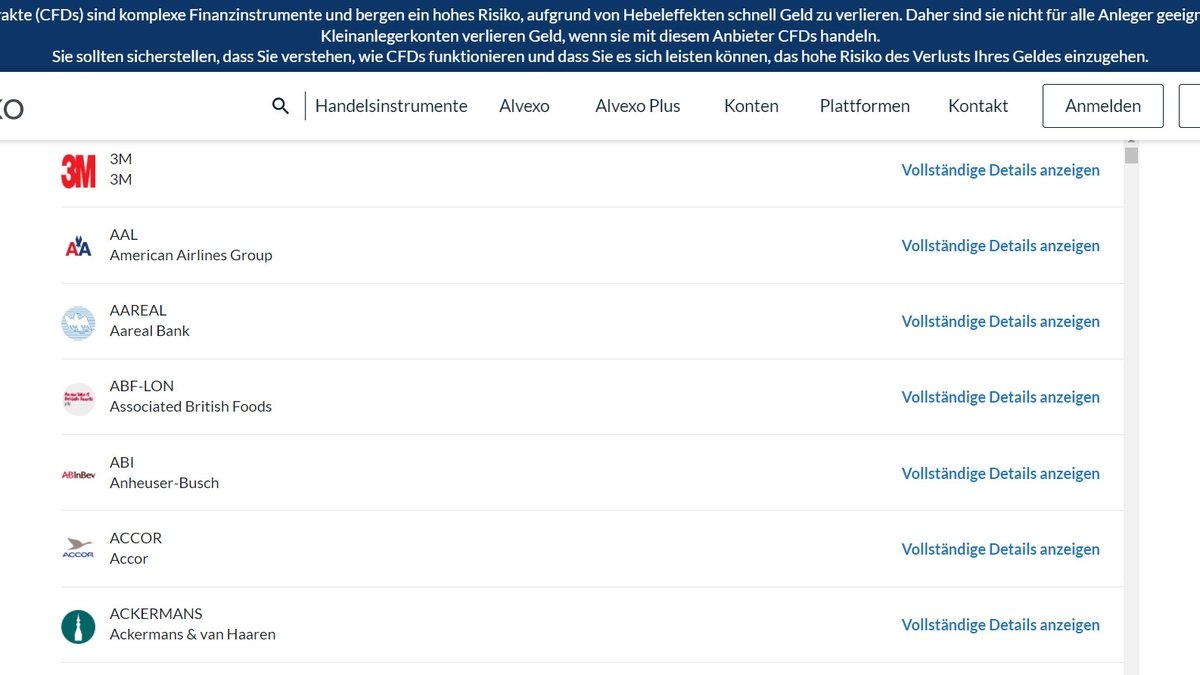Select the Associated British Foods logo
The image size is (1200, 675).
click(x=78, y=396)
